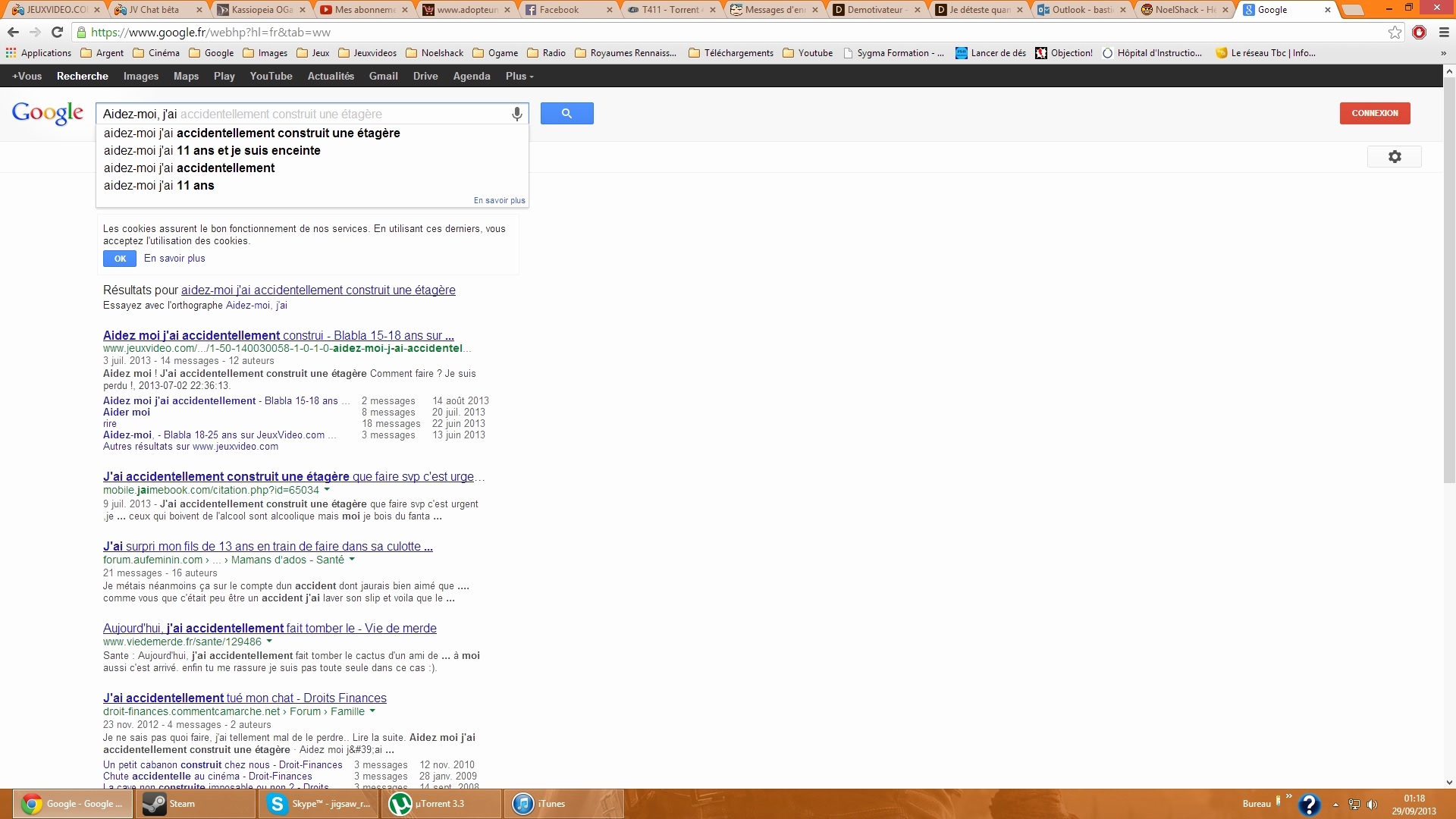Click the browser back arrow
1456x819 pixels.
[13, 32]
